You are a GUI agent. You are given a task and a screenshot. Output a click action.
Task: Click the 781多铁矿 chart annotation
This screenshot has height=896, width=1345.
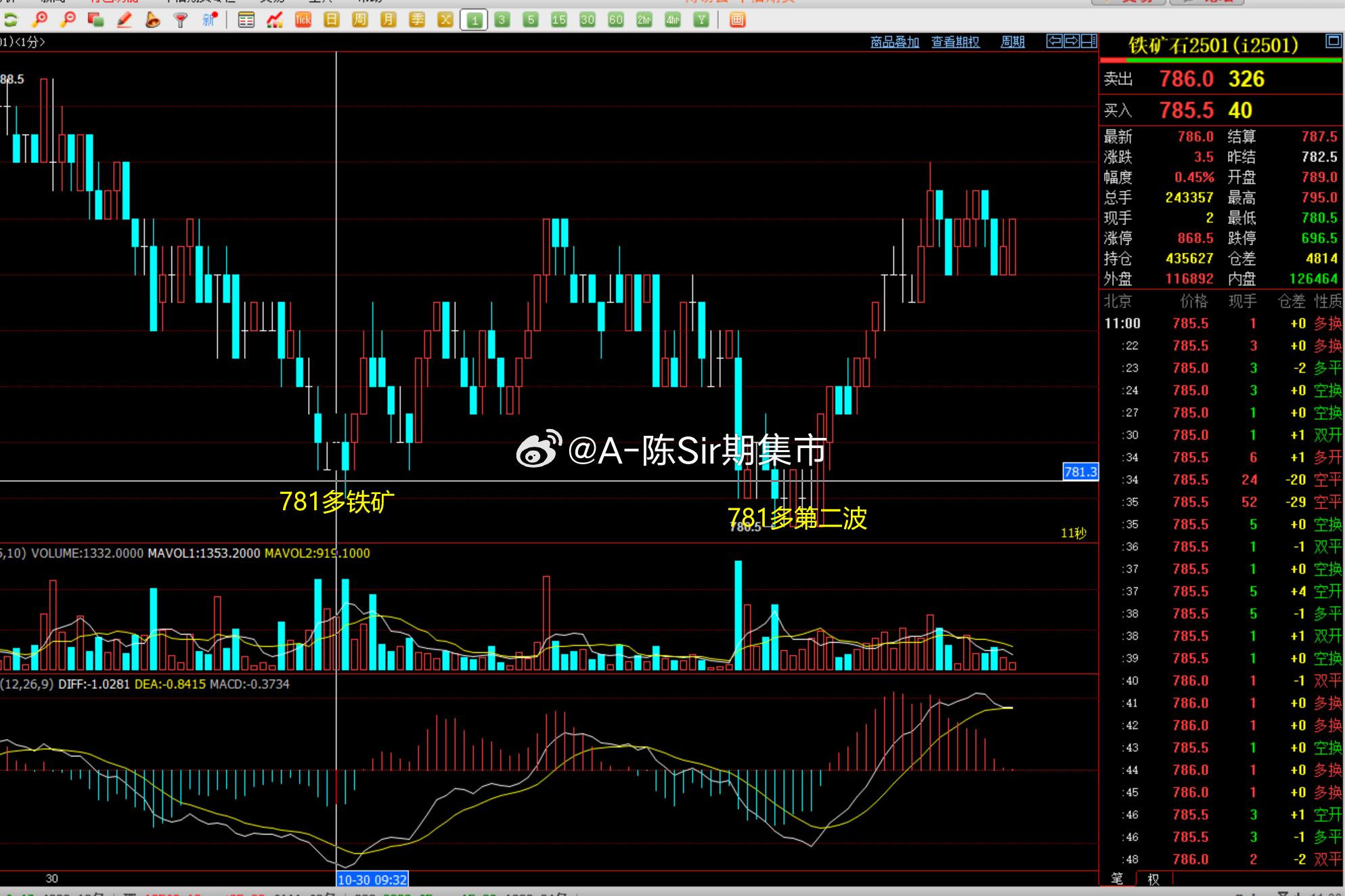336,502
